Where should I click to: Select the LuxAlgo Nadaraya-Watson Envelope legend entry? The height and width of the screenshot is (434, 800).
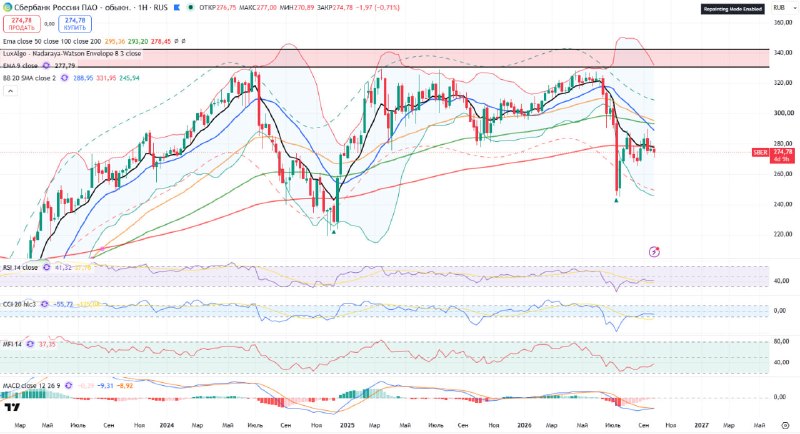tap(72, 54)
